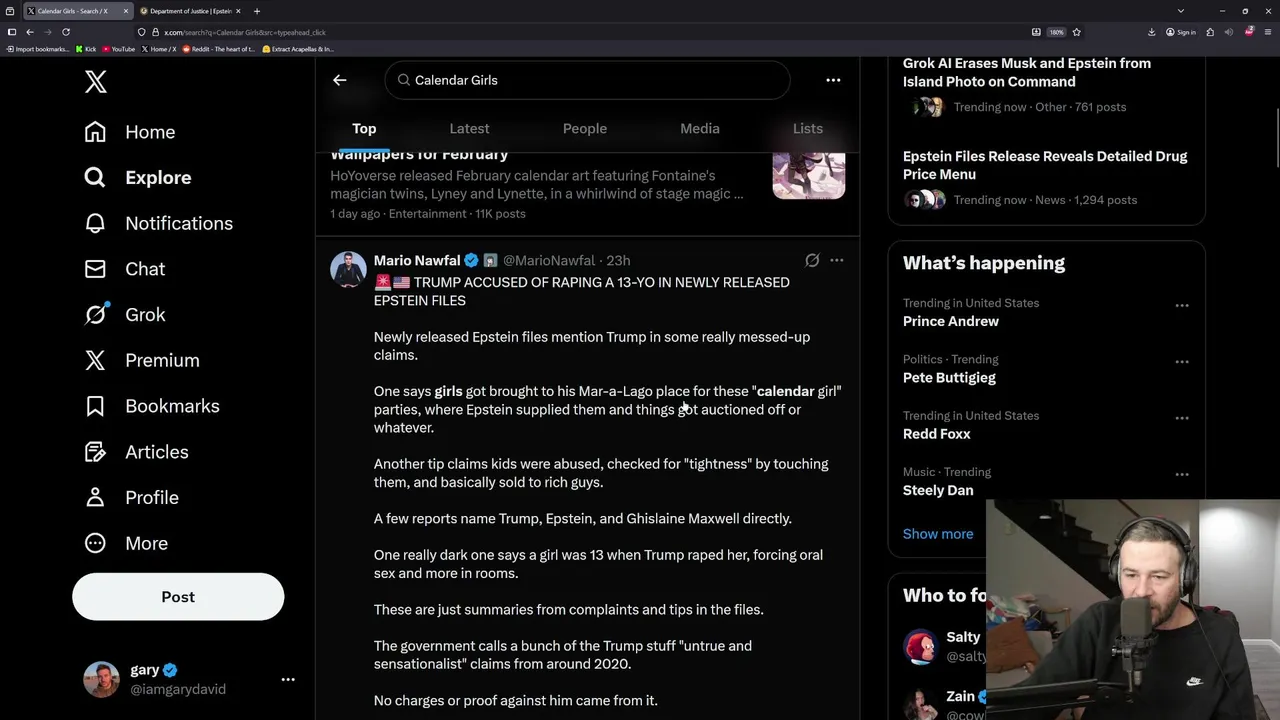Click the browser back button
The image size is (1280, 720).
(30, 32)
